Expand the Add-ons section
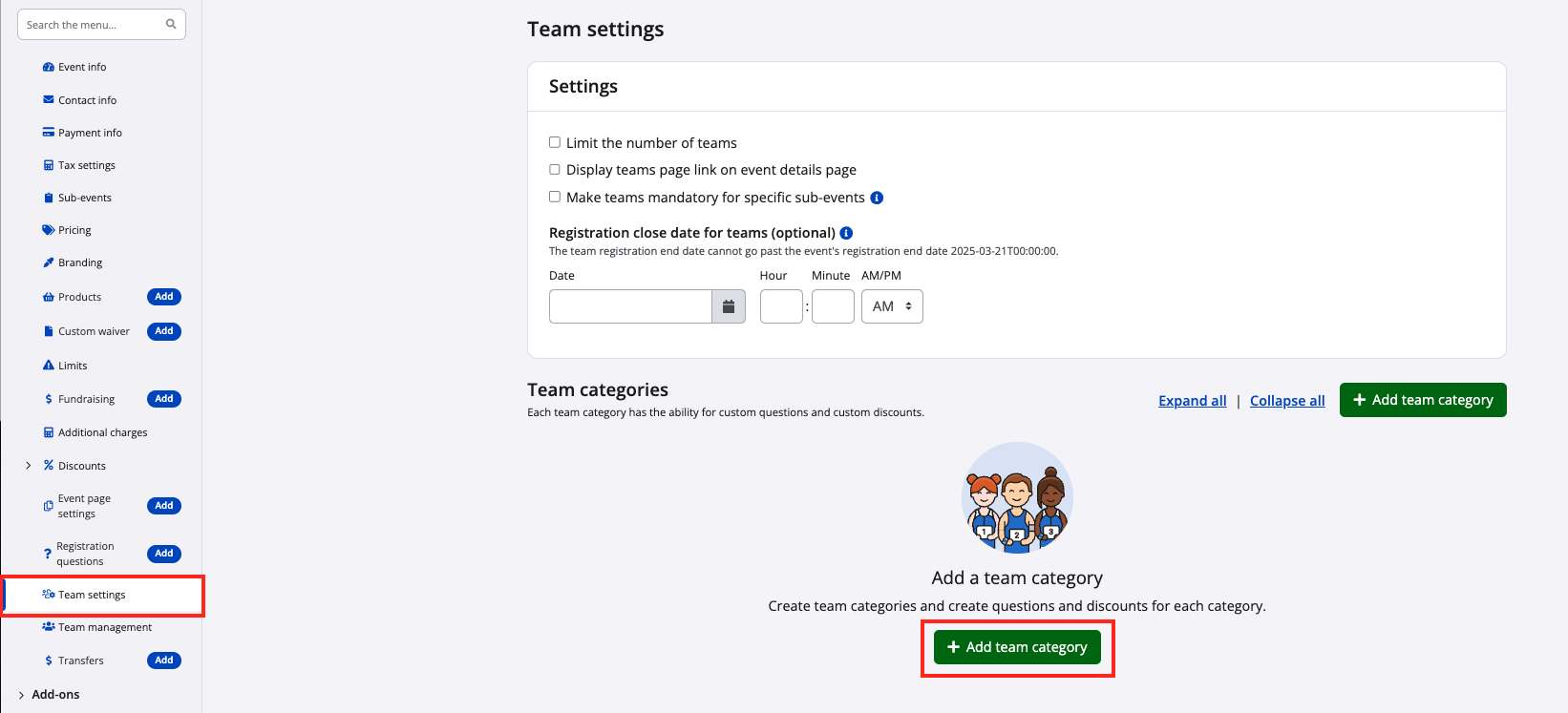The width and height of the screenshot is (1568, 713). click(22, 695)
